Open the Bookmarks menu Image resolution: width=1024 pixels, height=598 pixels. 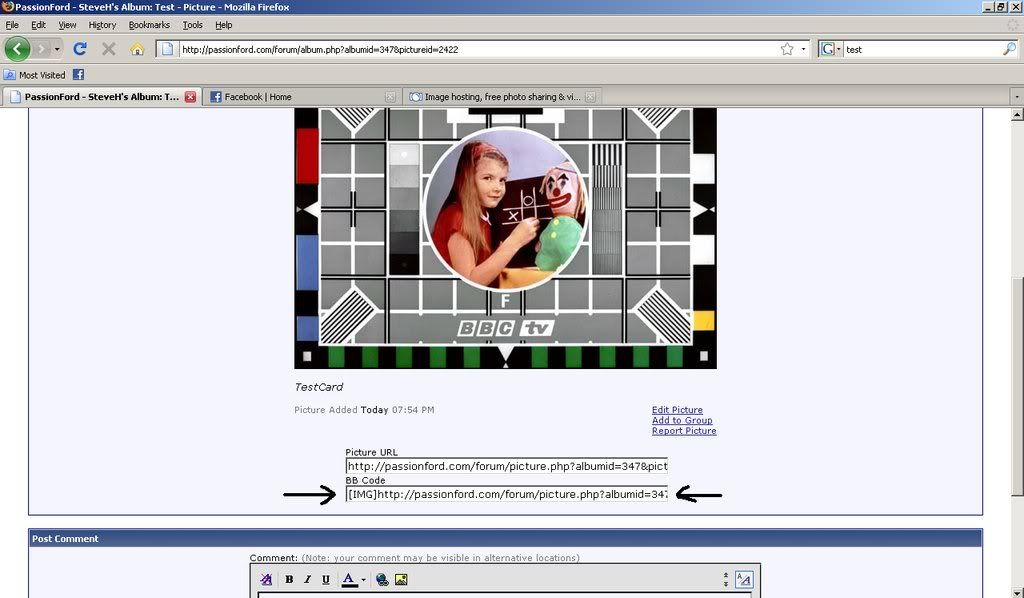tap(149, 25)
